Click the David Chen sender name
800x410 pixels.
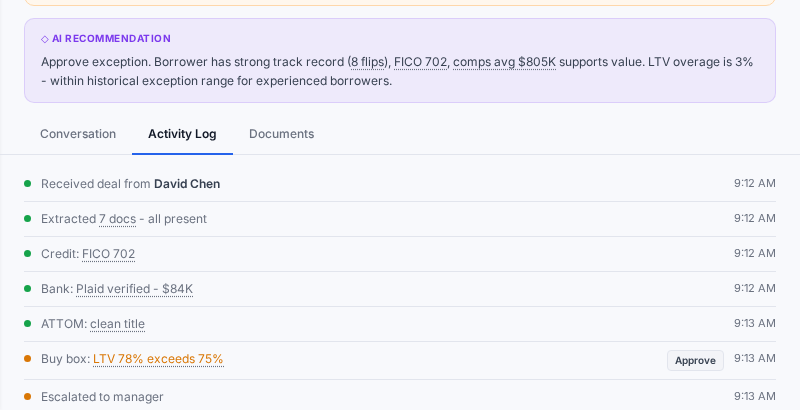[x=187, y=184]
